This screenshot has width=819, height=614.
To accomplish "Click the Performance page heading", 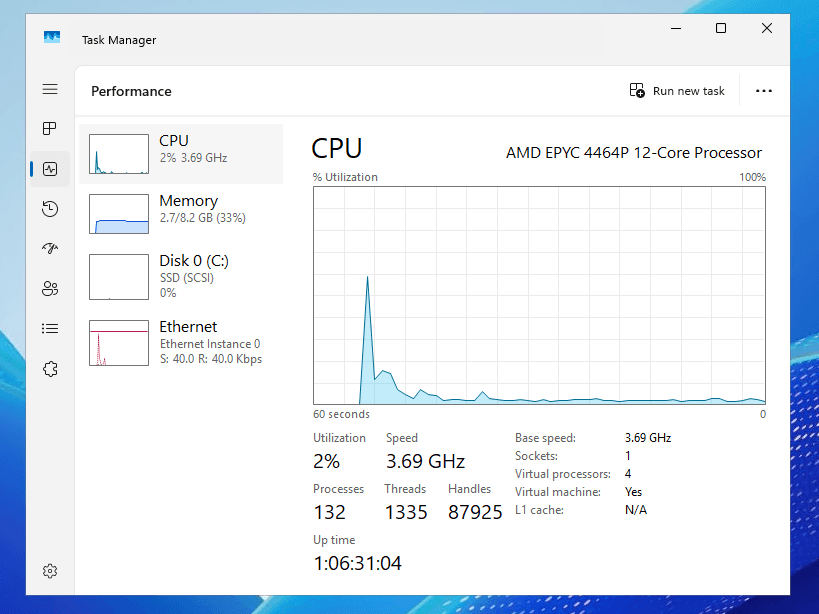I will (x=131, y=91).
